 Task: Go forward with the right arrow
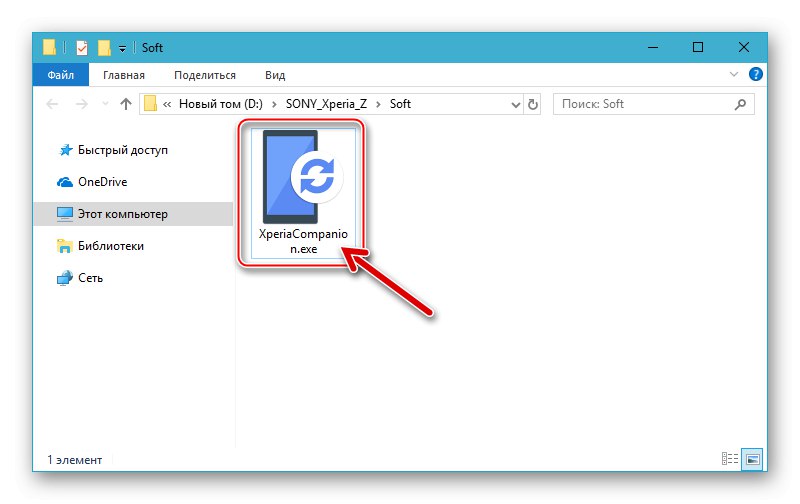82,104
